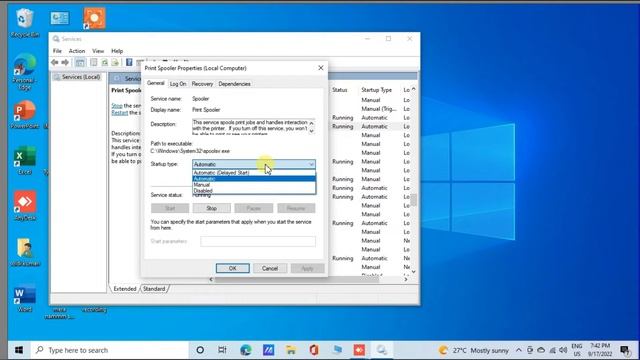The height and width of the screenshot is (360, 640).
Task: Open File Explorer from taskbar
Action: [291, 350]
